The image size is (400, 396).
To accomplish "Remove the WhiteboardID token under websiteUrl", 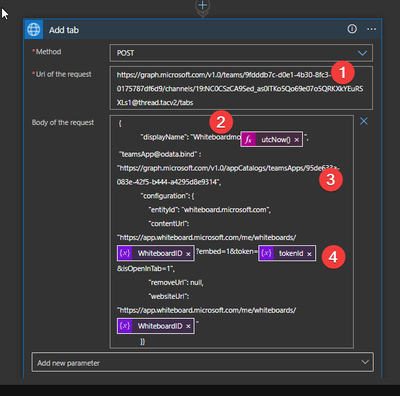I will tap(188, 326).
